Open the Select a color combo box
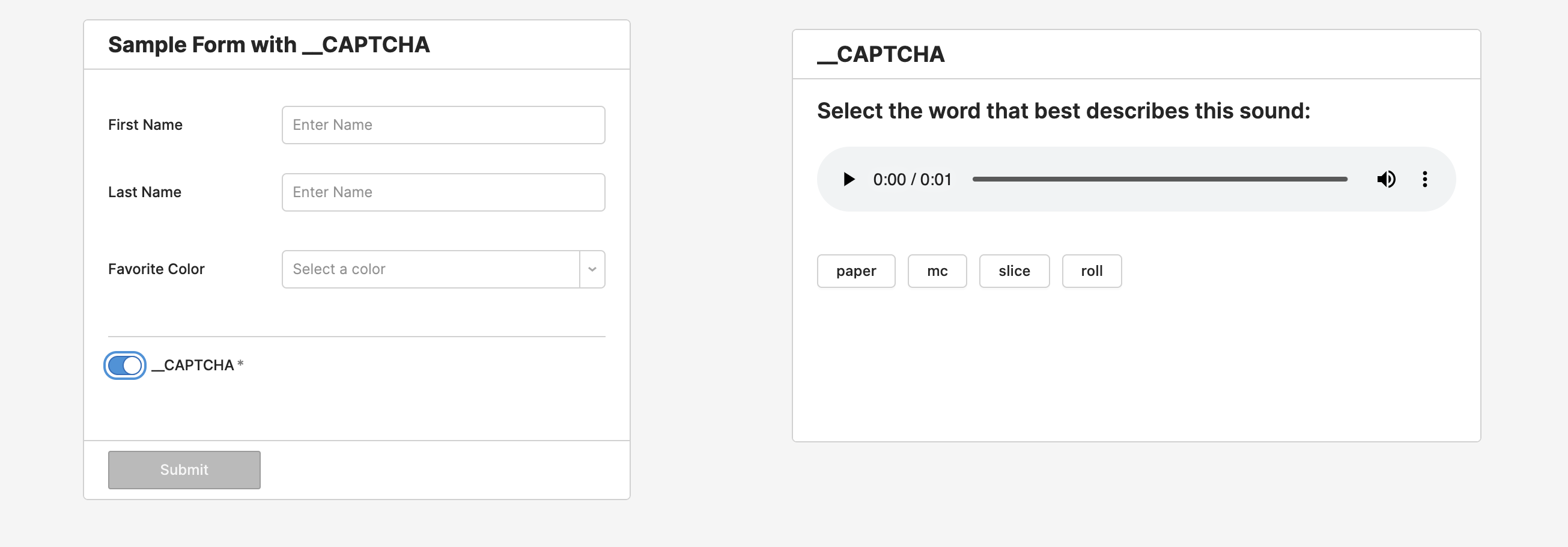This screenshot has width=1568, height=547. pyautogui.click(x=430, y=269)
